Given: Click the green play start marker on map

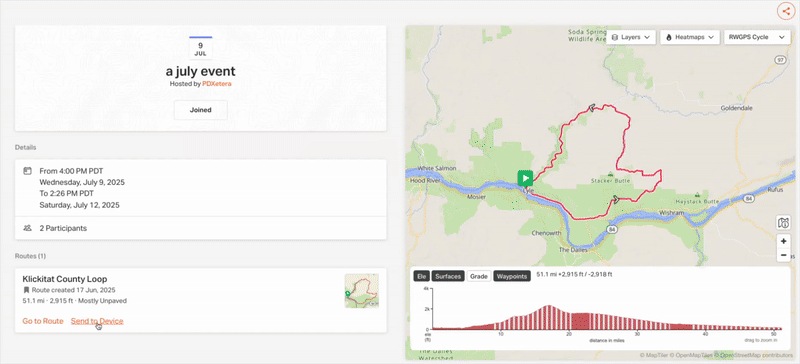Looking at the screenshot, I should coord(525,178).
